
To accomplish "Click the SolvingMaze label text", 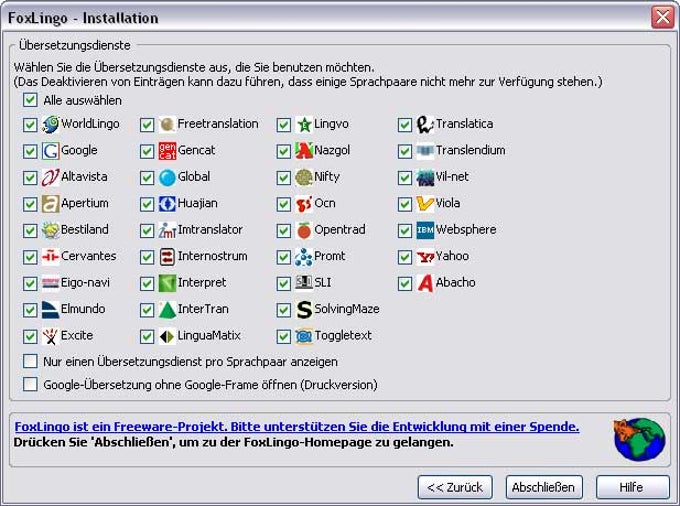I will (x=347, y=309).
